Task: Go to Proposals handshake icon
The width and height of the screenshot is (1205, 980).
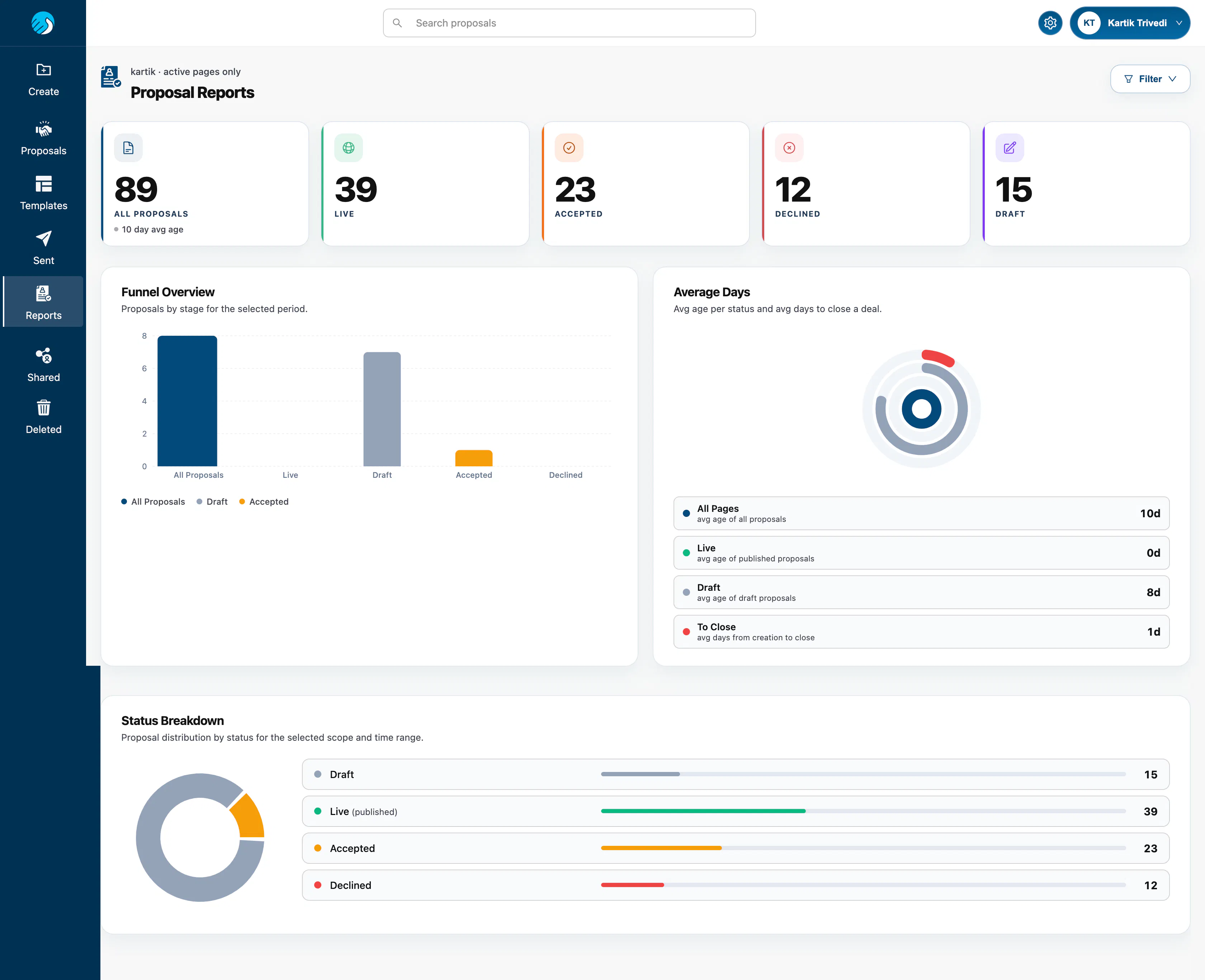Action: 43,129
